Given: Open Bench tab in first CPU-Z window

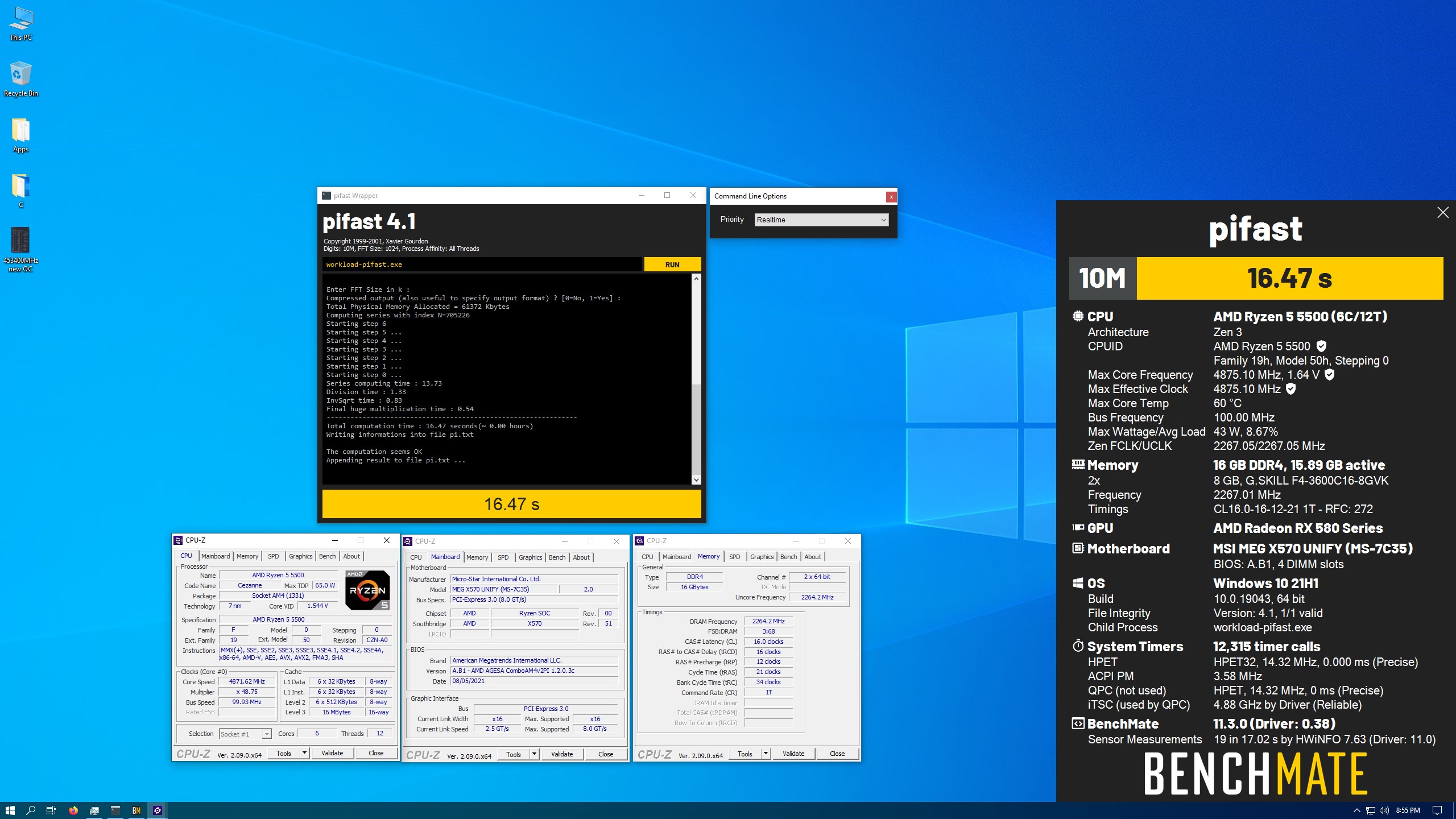Looking at the screenshot, I should (327, 556).
